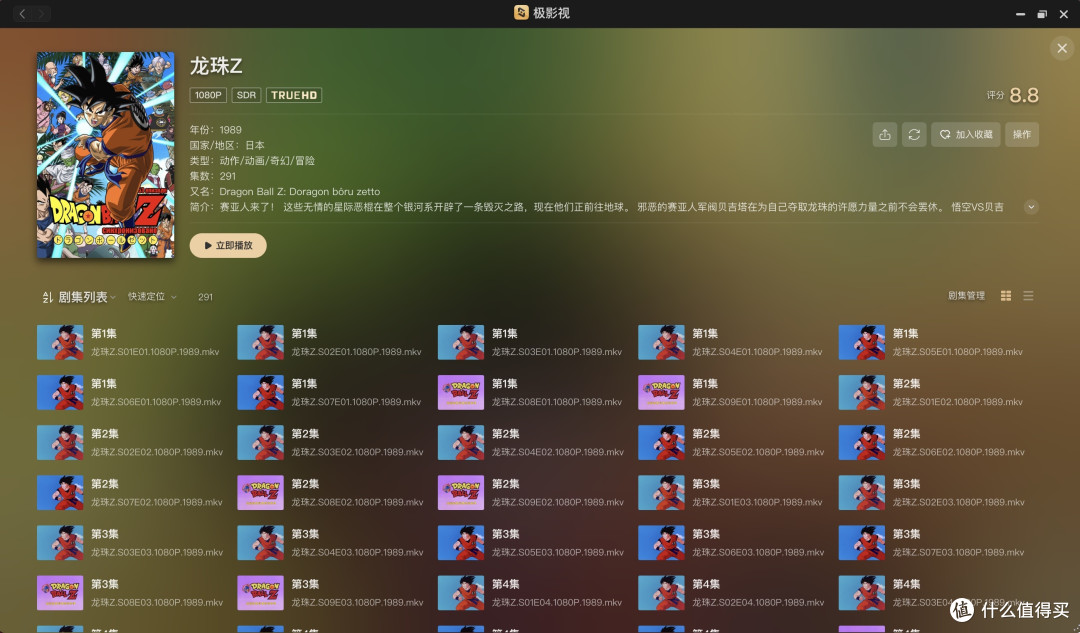The width and height of the screenshot is (1080, 633).
Task: Open the 剧集列表 sort dropdown
Action: 79,297
